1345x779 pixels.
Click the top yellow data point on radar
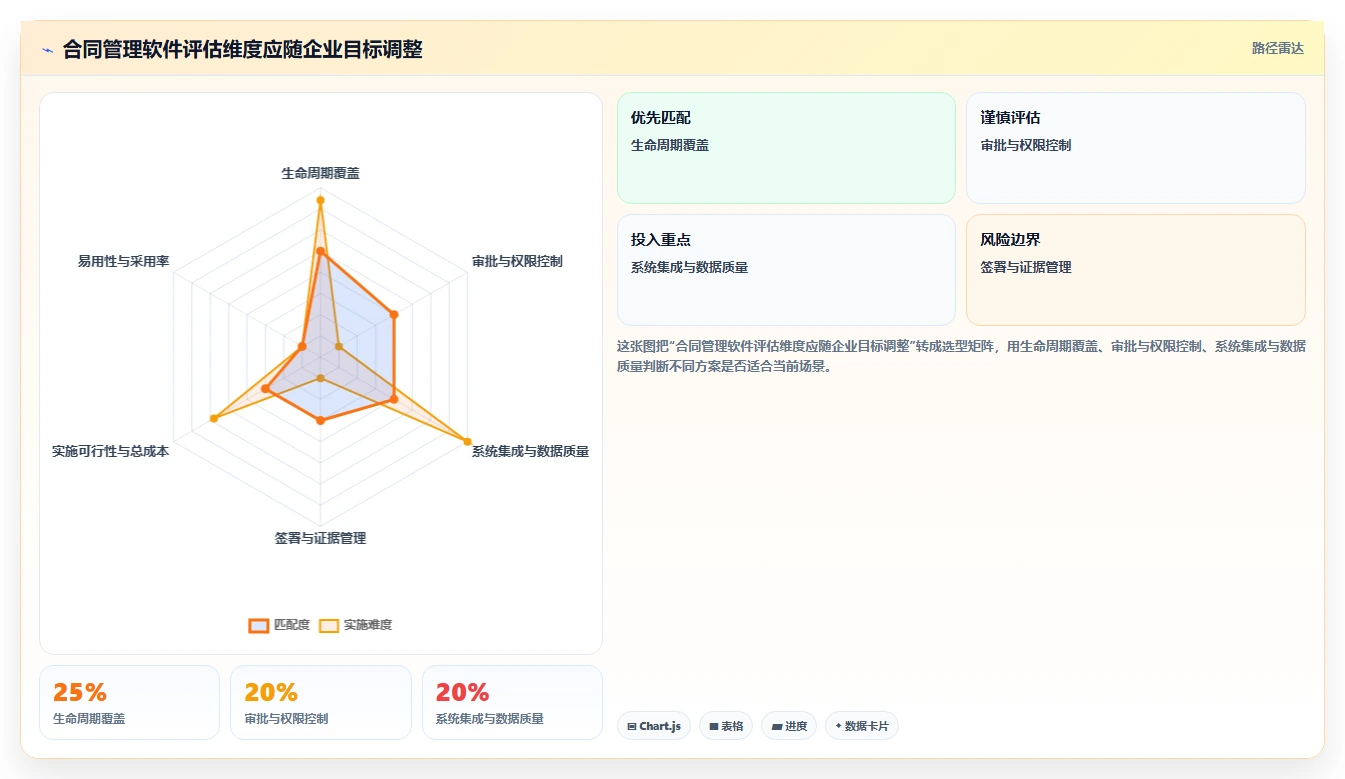click(320, 200)
